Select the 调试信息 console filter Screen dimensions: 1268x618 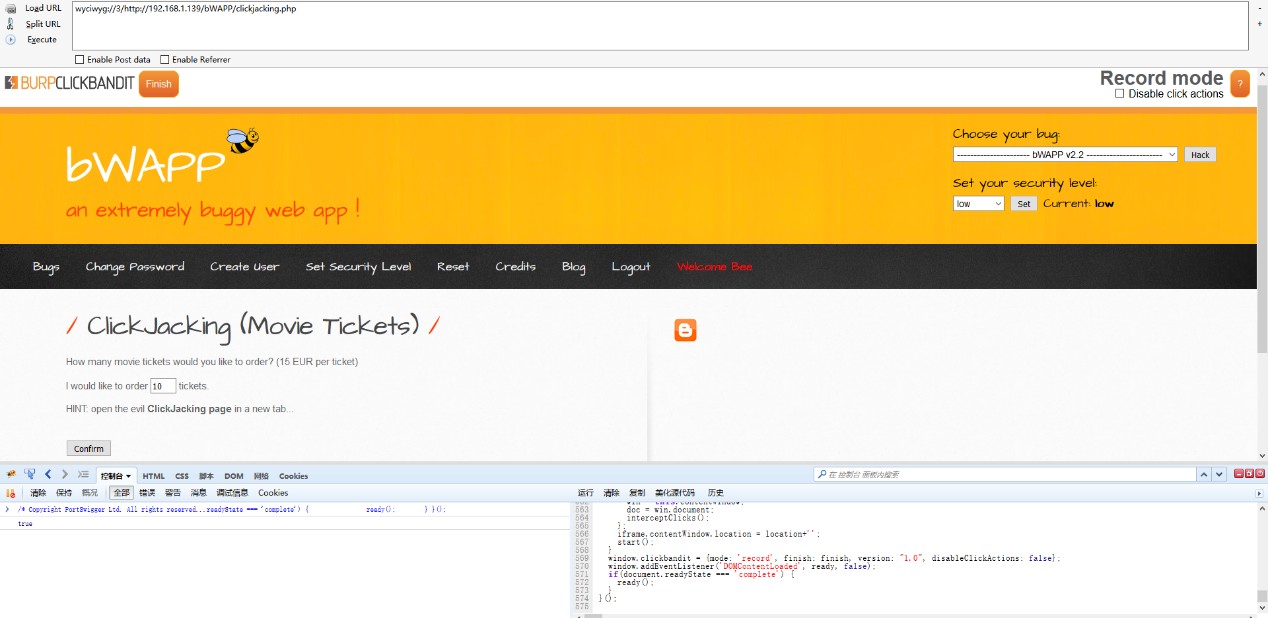[232, 493]
